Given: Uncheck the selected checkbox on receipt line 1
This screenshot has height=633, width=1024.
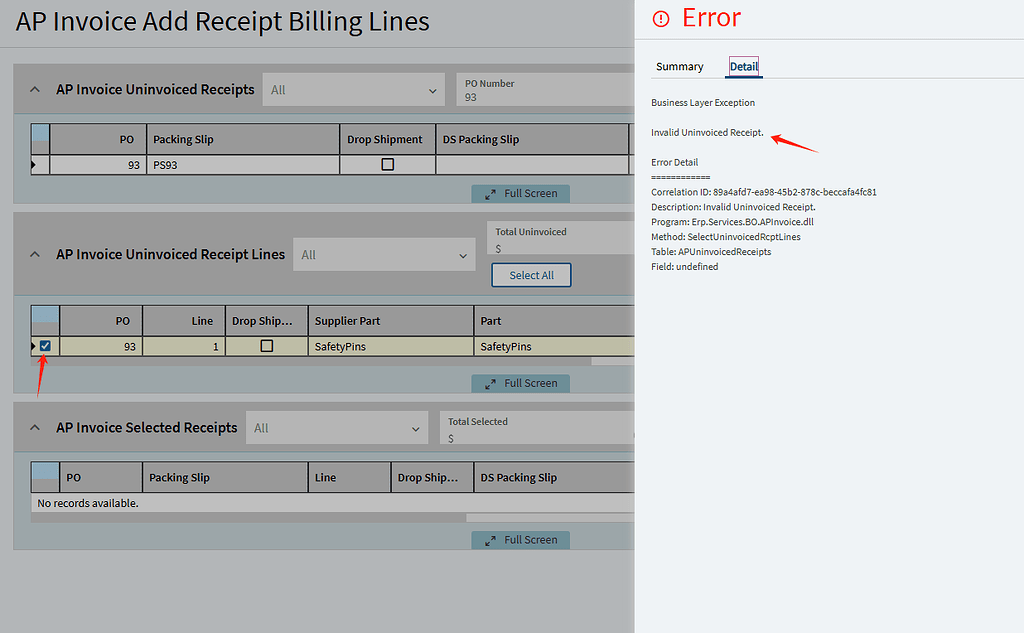Looking at the screenshot, I should [x=44, y=345].
